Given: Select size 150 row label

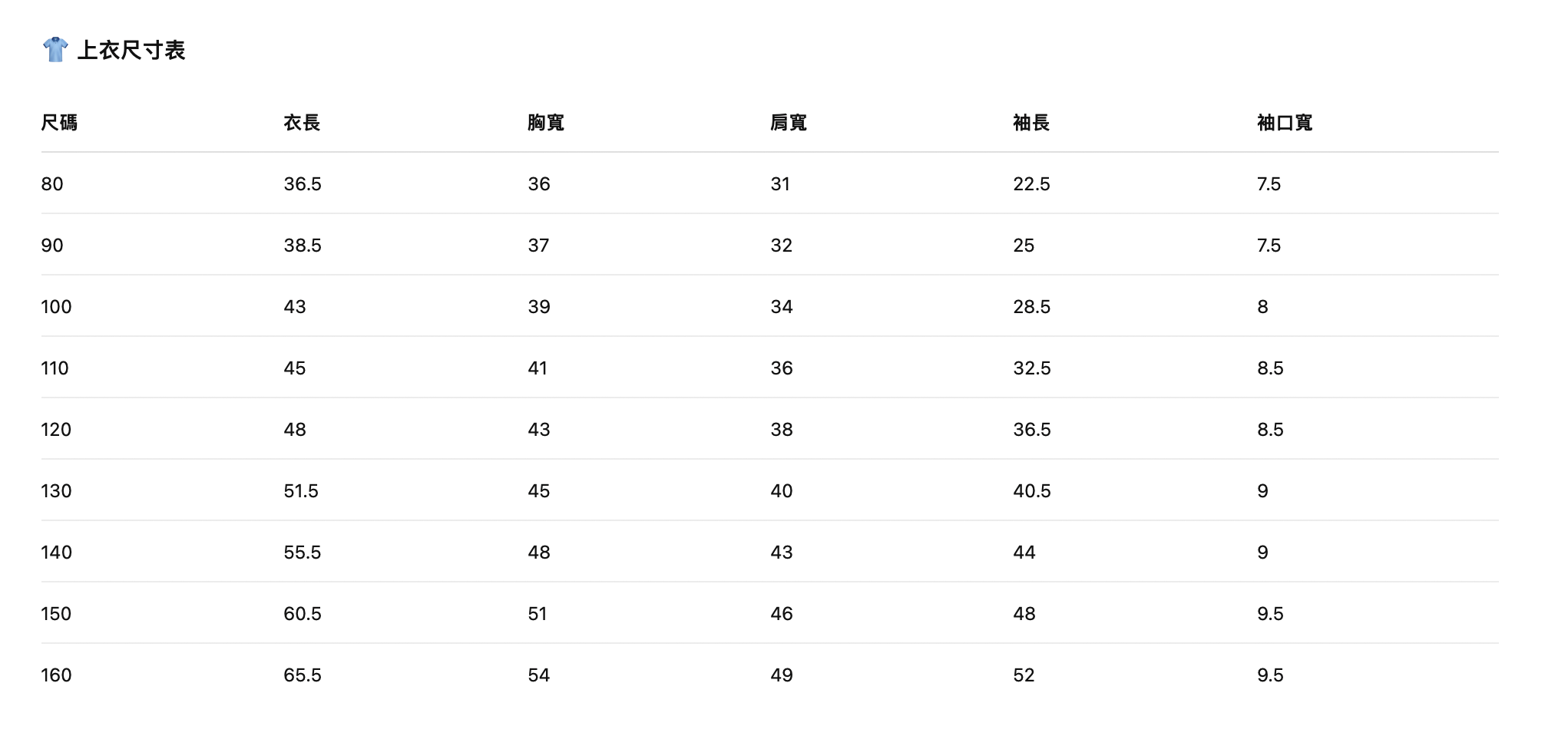Looking at the screenshot, I should 56,614.
